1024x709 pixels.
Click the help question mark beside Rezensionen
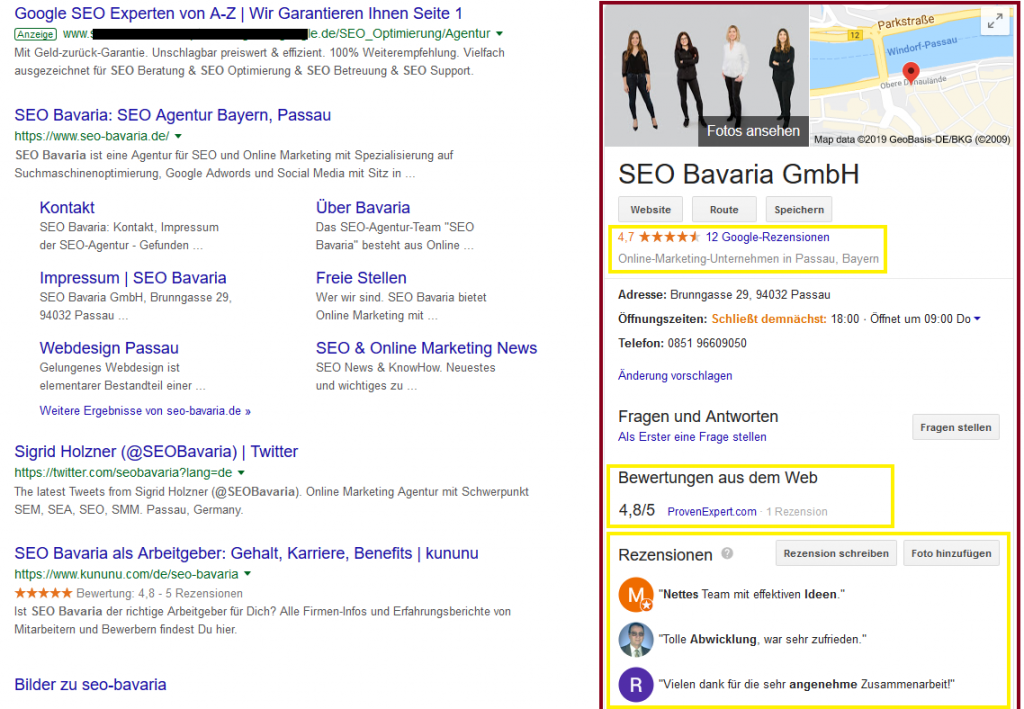[x=727, y=554]
